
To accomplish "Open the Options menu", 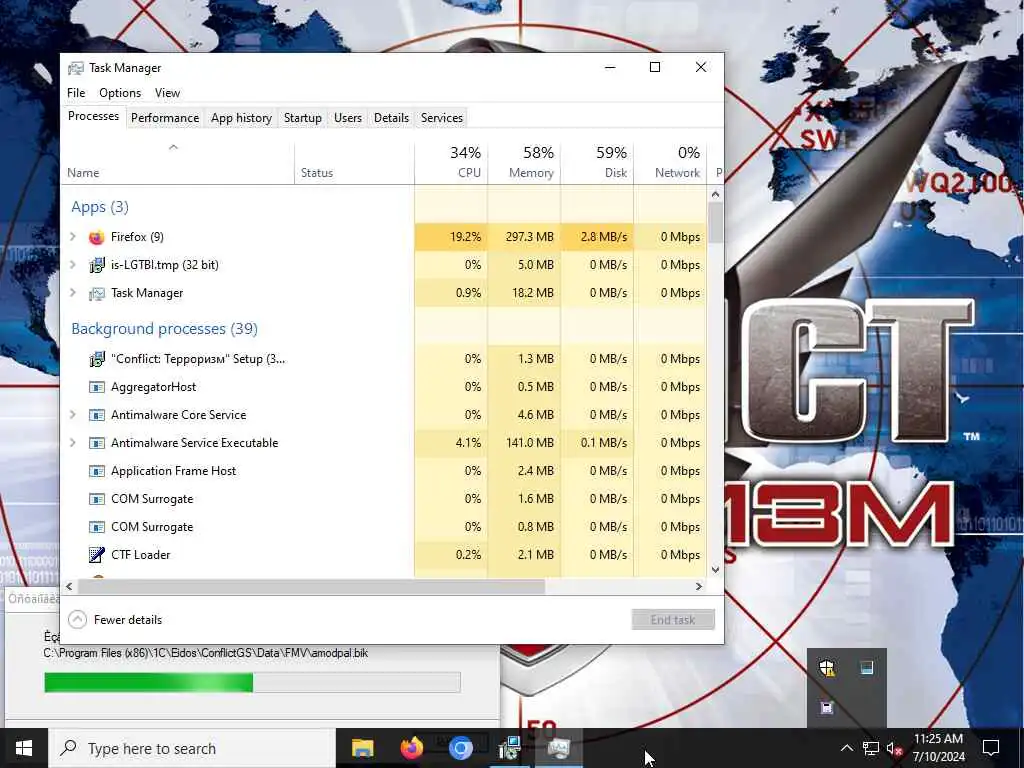I will pyautogui.click(x=120, y=93).
